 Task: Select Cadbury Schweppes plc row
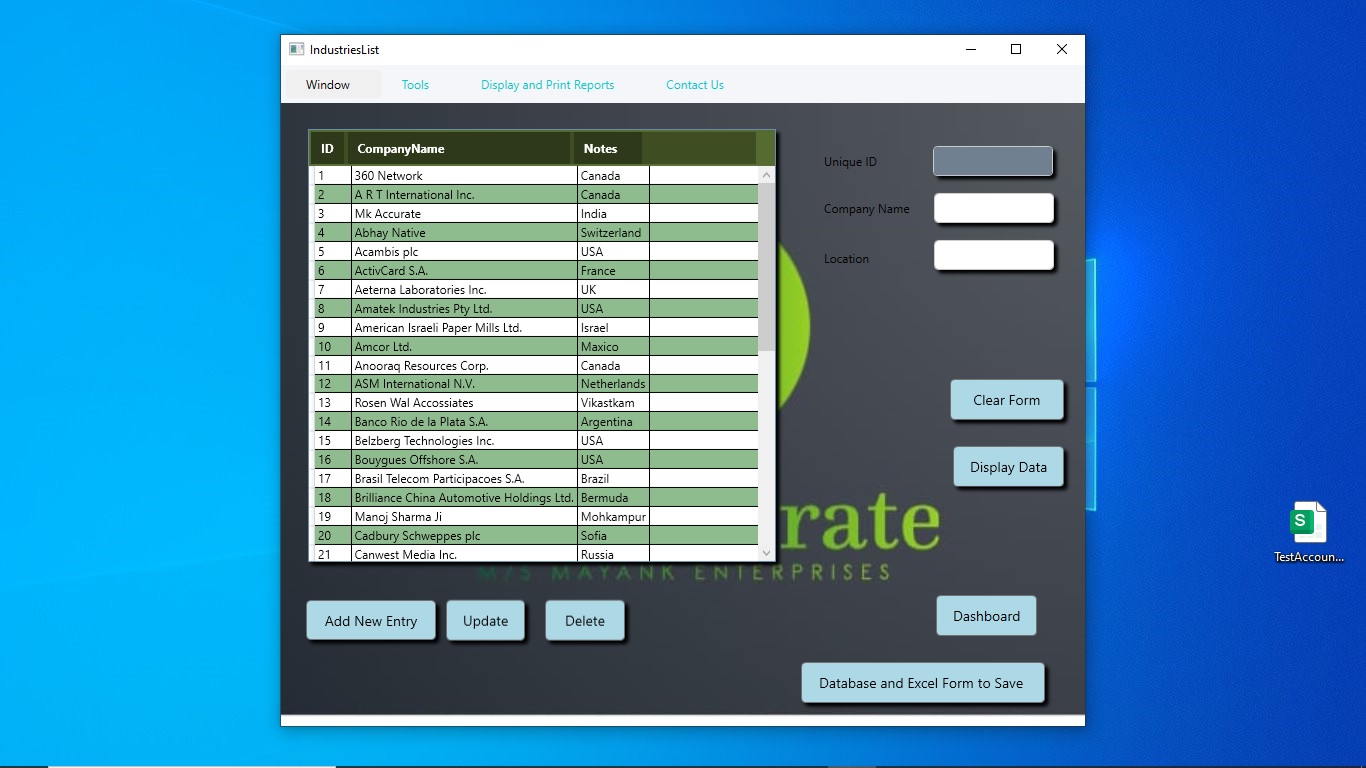pyautogui.click(x=536, y=536)
